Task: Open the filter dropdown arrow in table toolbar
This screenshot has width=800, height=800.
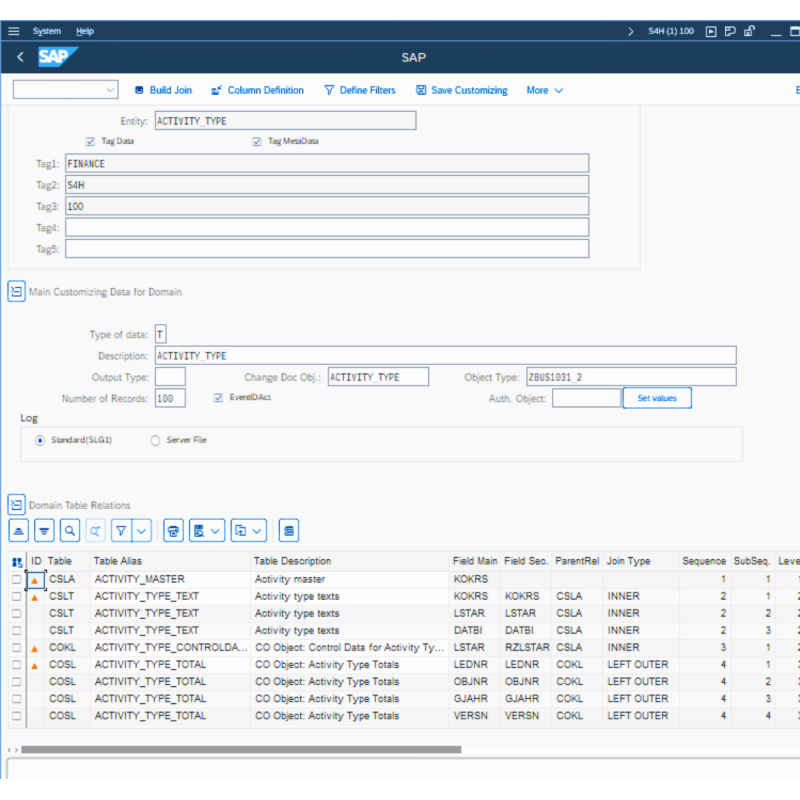Action: [x=142, y=530]
